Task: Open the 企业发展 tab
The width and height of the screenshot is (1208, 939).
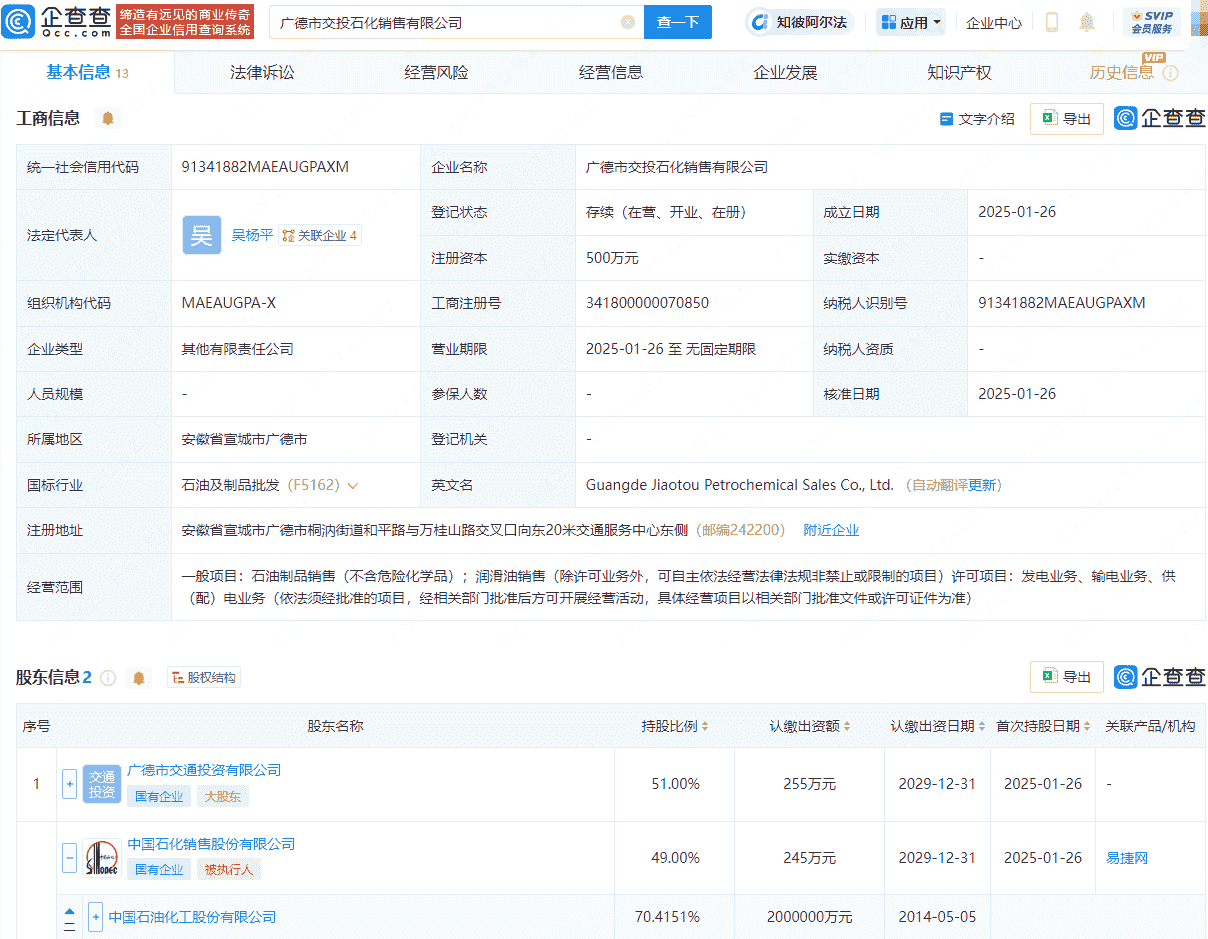Action: pyautogui.click(x=784, y=71)
